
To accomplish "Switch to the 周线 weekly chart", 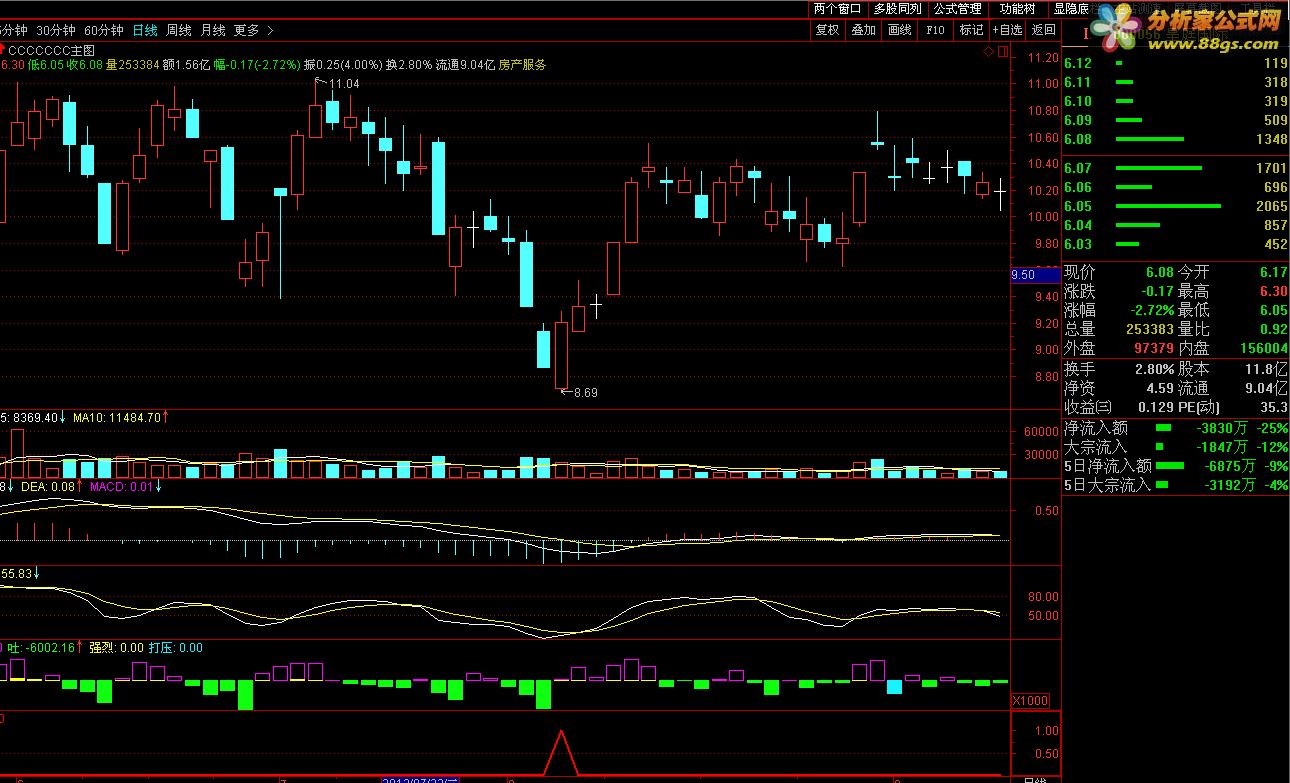I will (179, 30).
